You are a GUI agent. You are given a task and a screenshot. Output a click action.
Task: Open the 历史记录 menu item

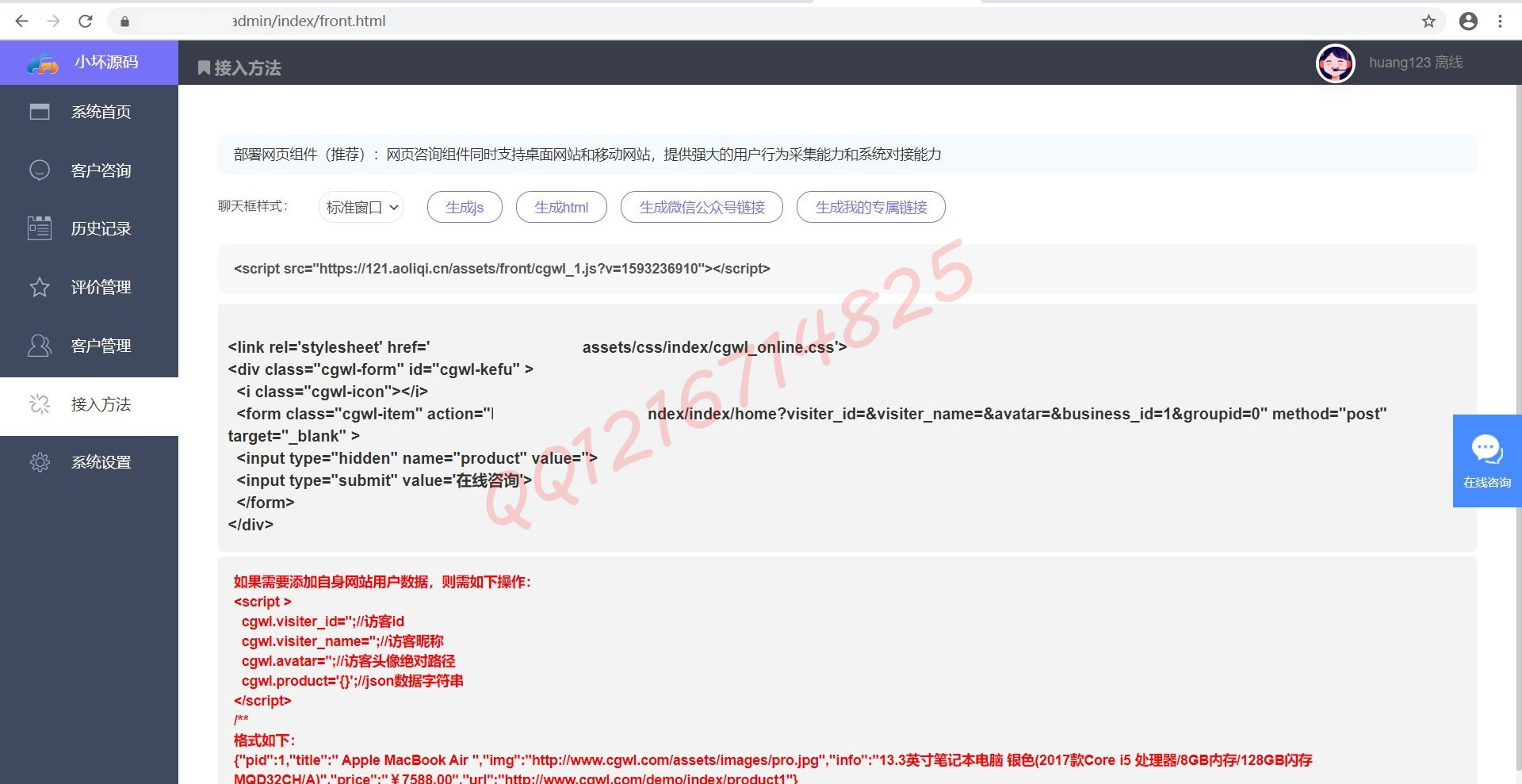[89, 228]
